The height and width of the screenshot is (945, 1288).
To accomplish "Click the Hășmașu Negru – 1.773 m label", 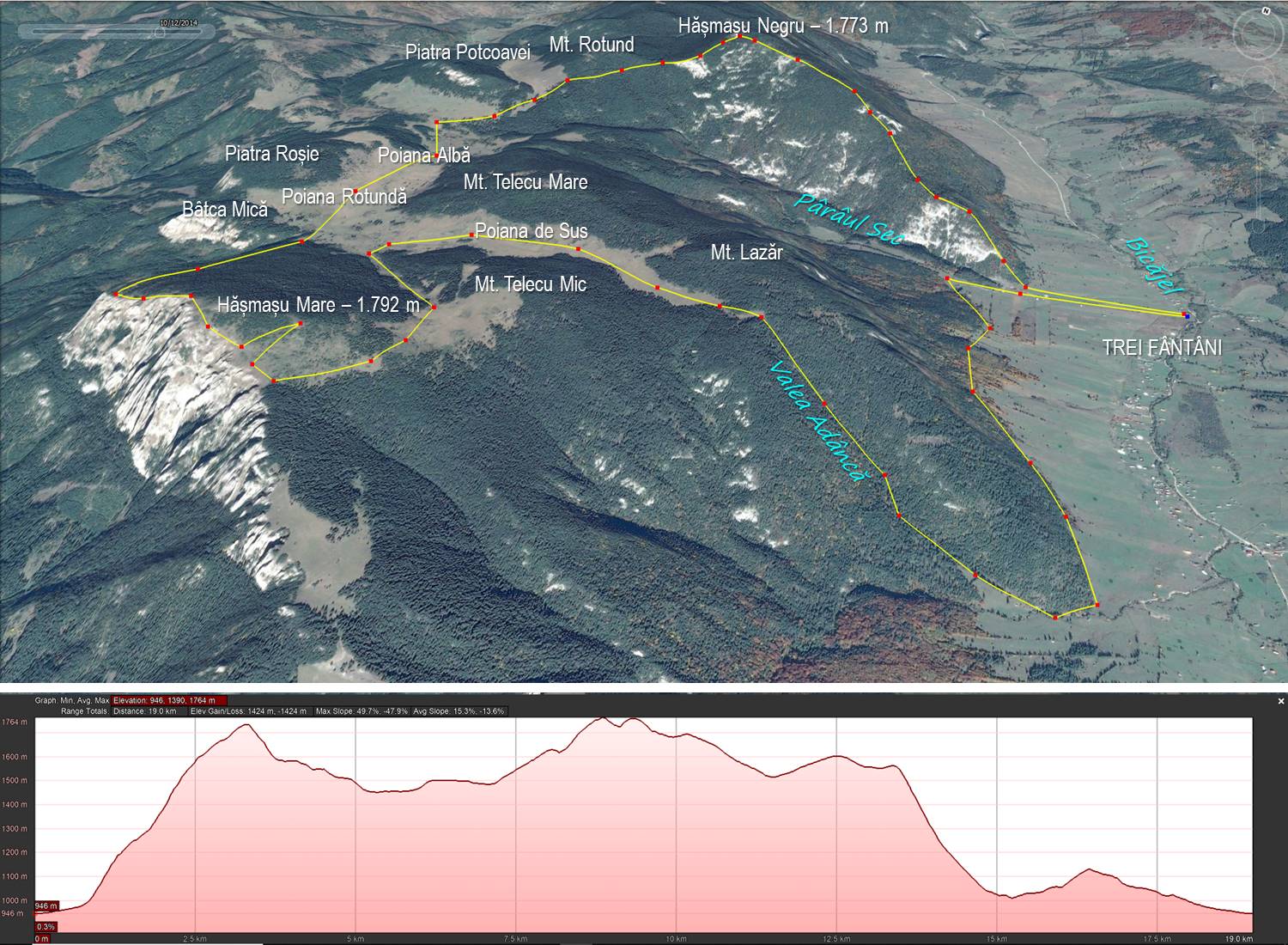I will point(783,26).
